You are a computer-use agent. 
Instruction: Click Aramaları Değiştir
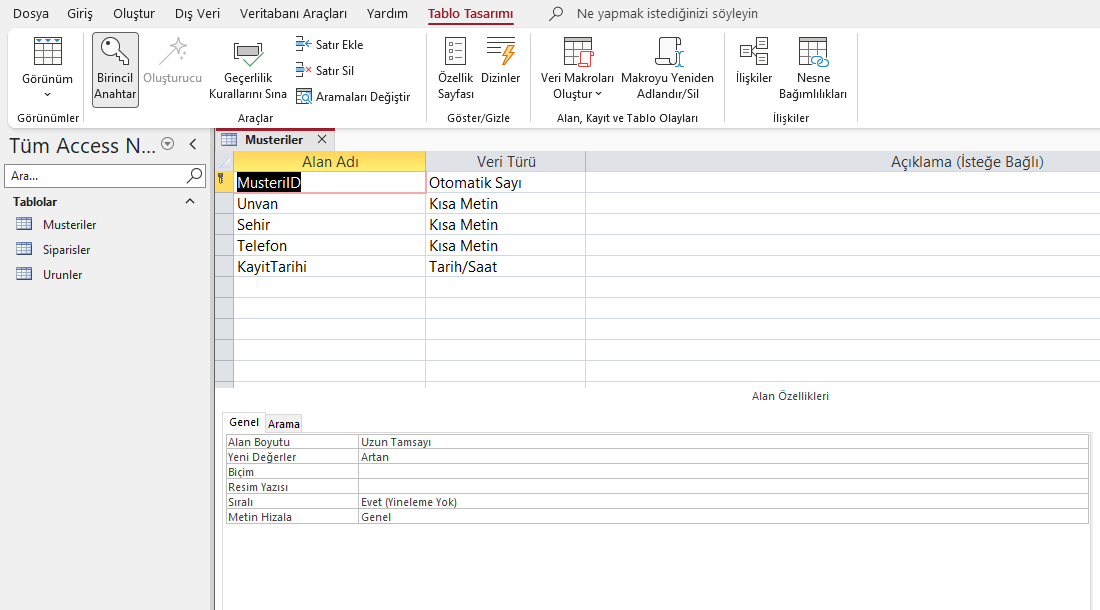[353, 97]
